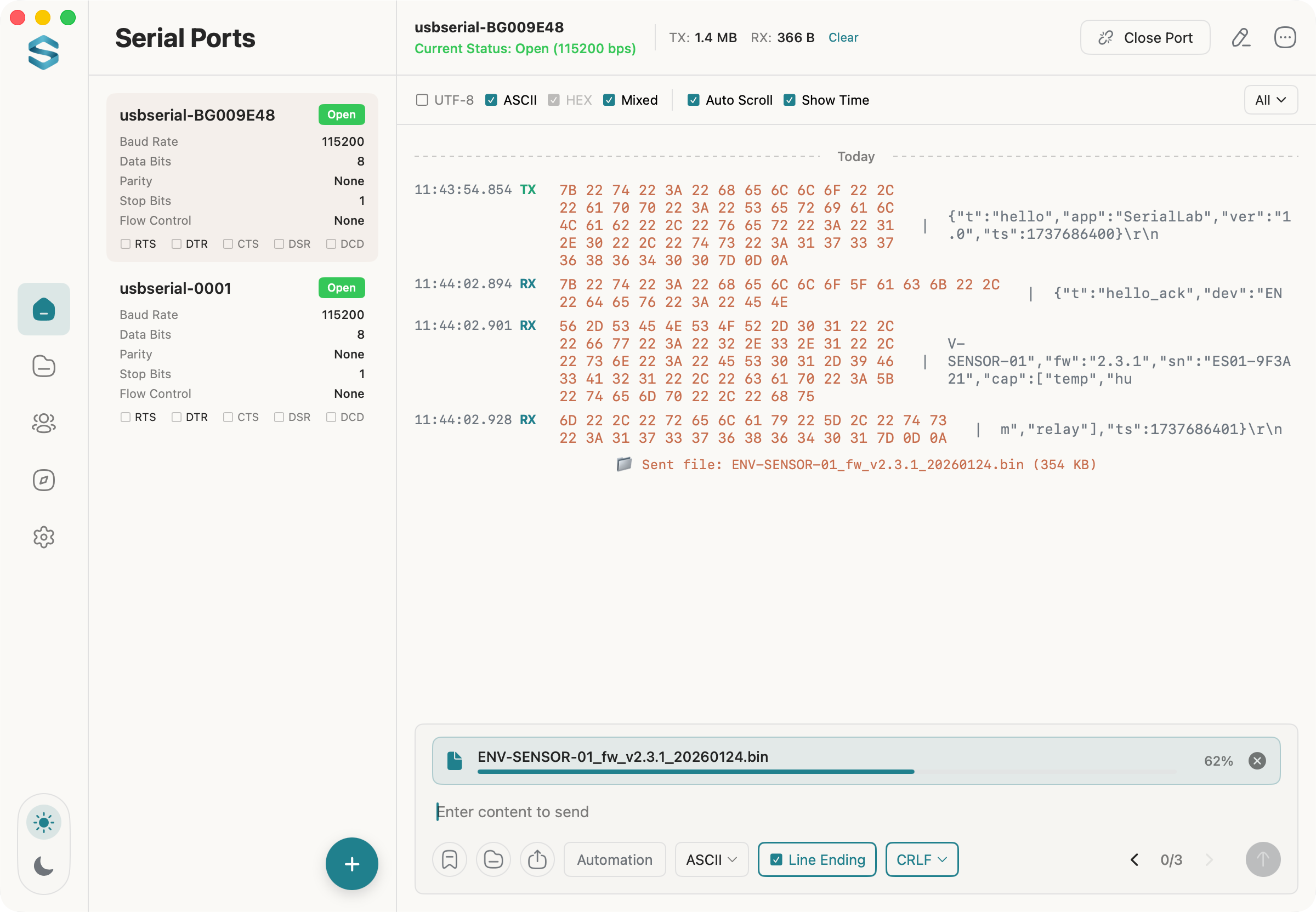Viewport: 1316px width, 912px height.
Task: Enable the UTF-8 checkbox
Action: click(x=422, y=100)
